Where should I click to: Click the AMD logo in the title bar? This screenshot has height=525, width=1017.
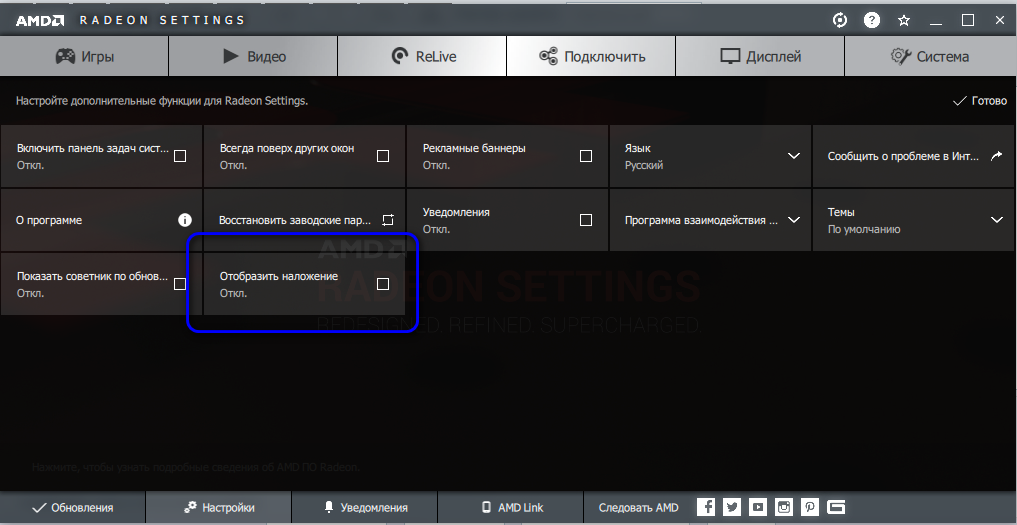[x=40, y=20]
